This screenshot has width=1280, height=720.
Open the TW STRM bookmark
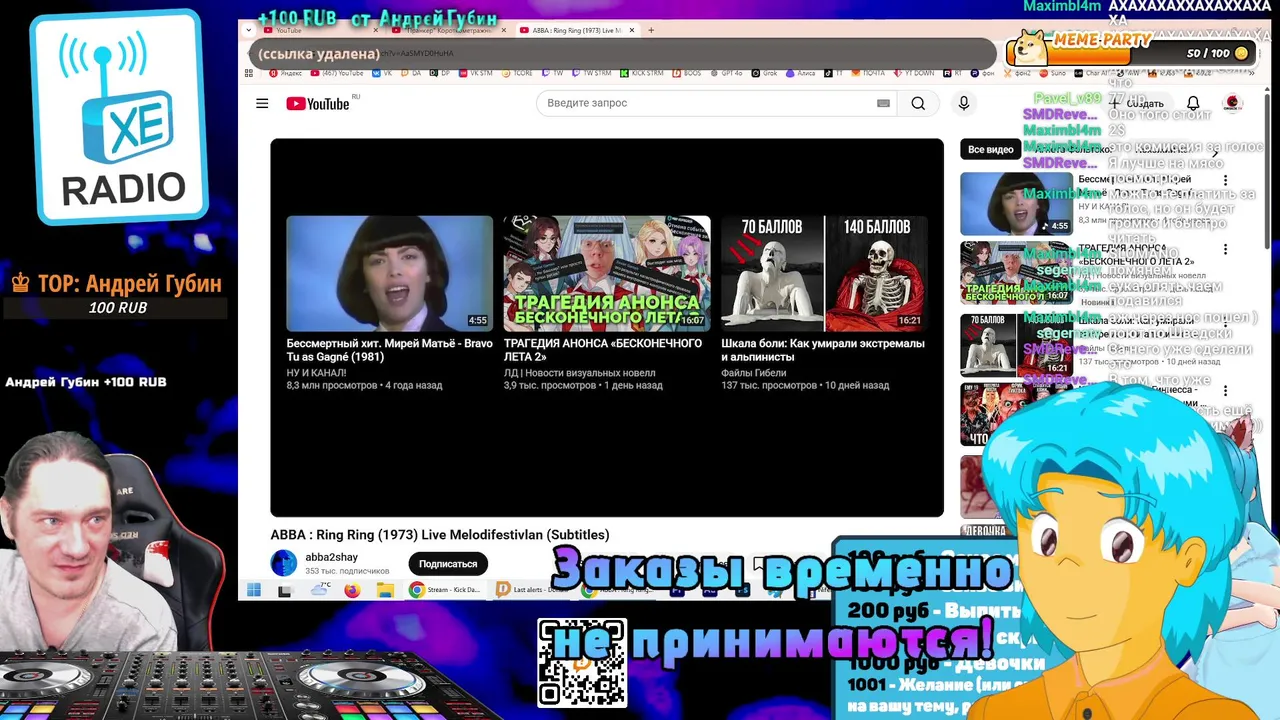(x=590, y=73)
